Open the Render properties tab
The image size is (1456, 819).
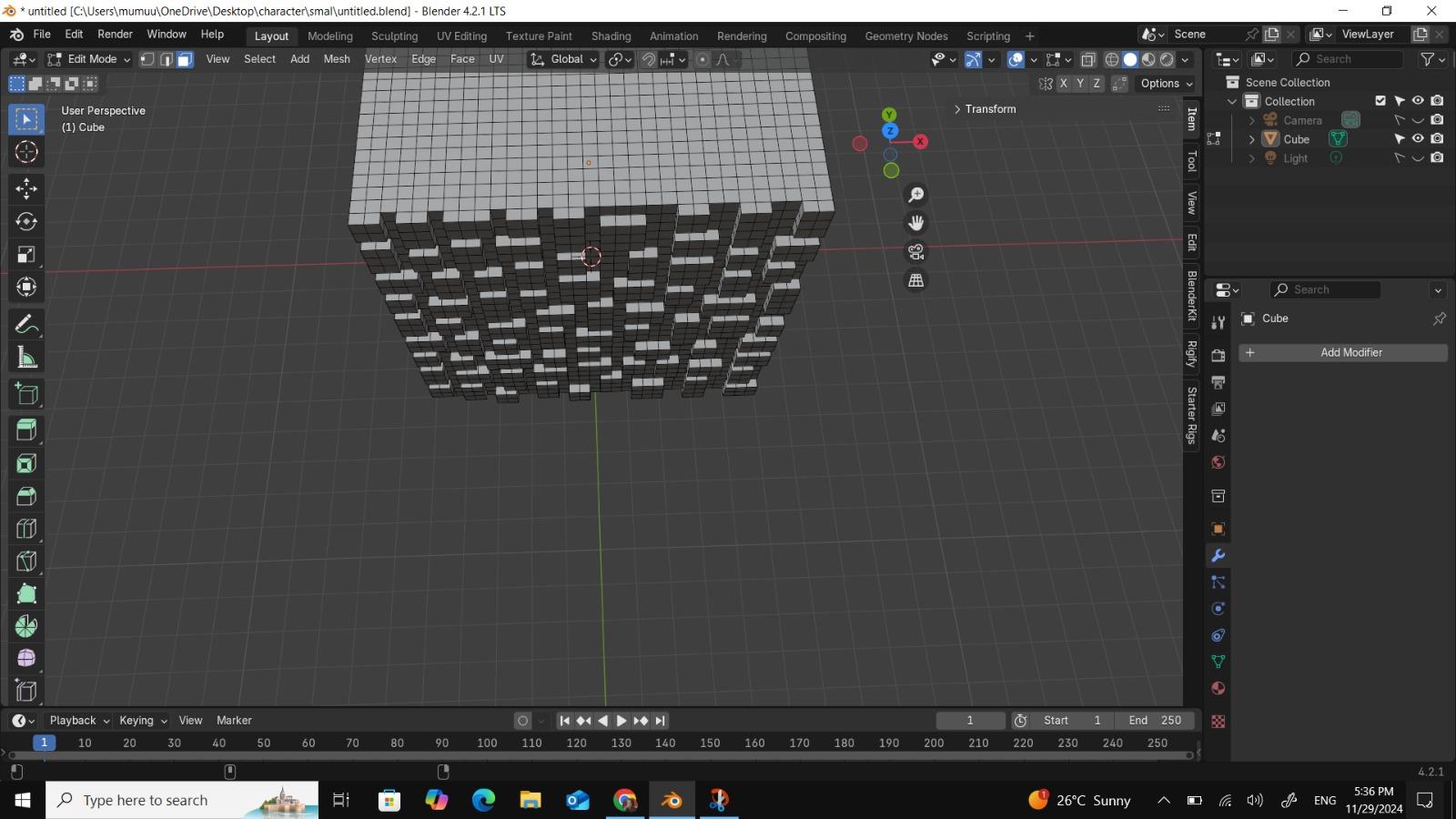1218,356
